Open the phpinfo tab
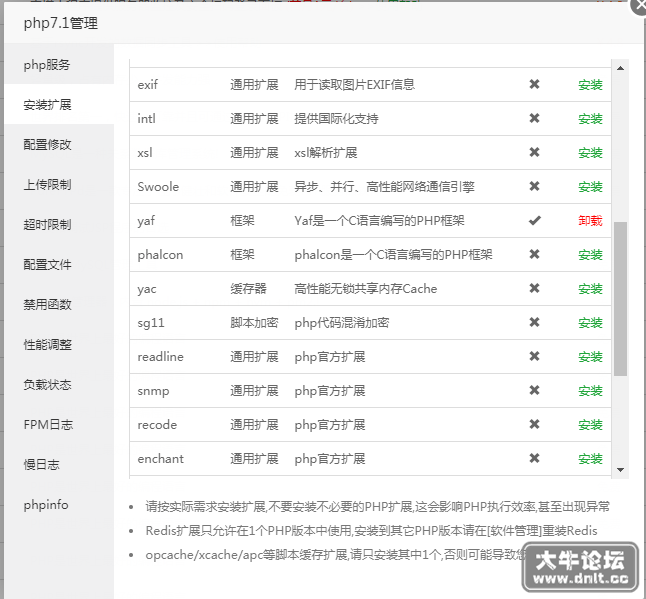646x599 pixels. [x=59, y=504]
